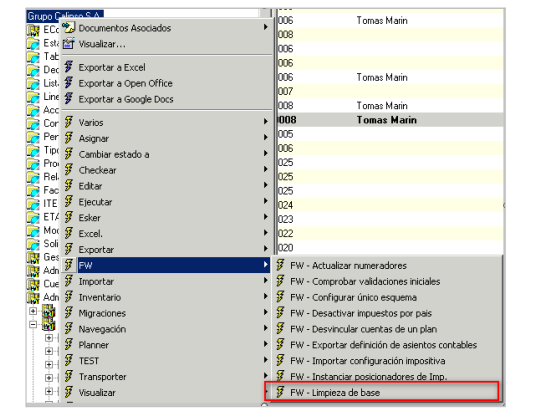Click the folder icon beside ITE tree entry
The width and height of the screenshot is (542, 419).
pos(33,204)
